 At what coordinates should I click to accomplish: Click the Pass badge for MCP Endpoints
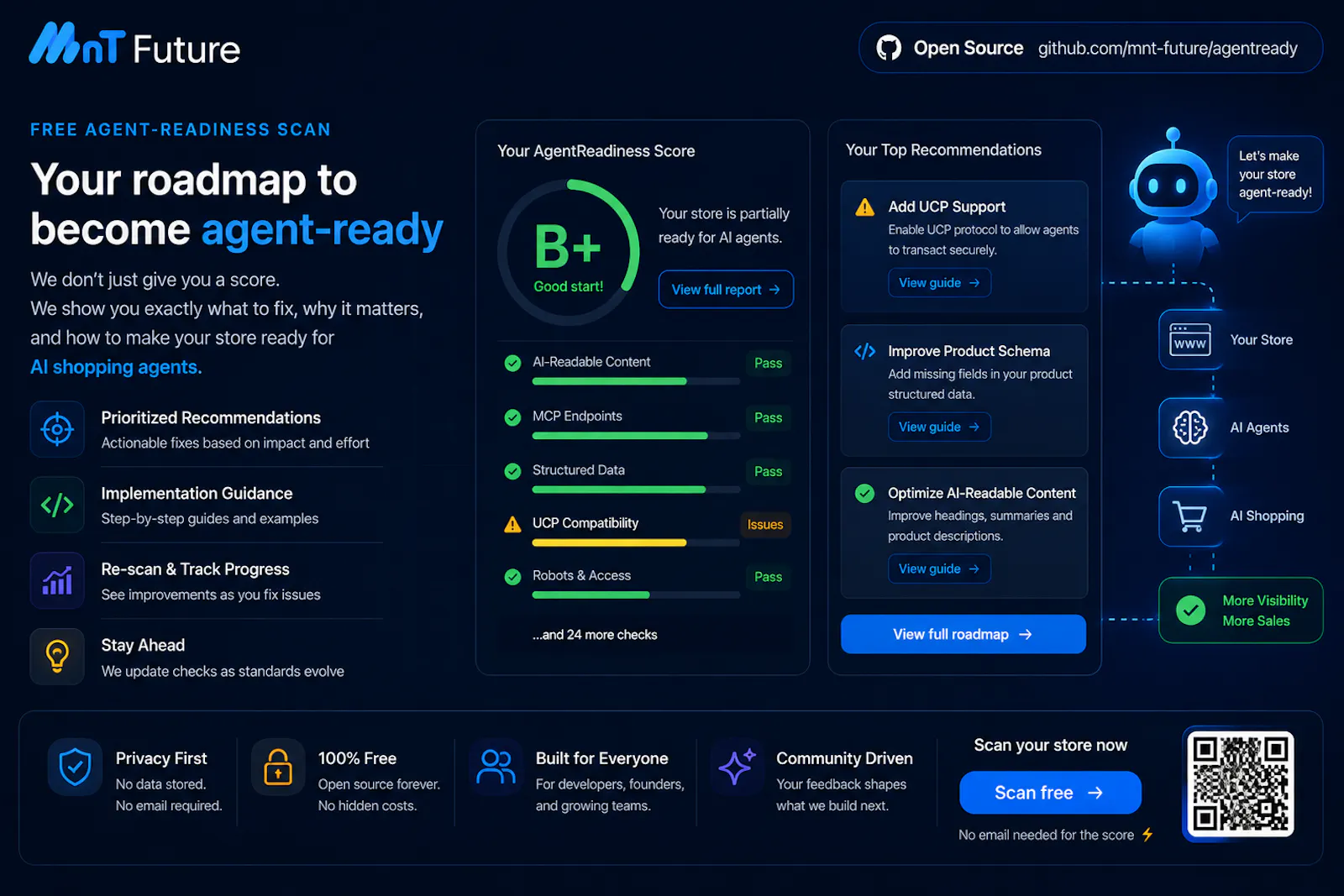point(768,417)
